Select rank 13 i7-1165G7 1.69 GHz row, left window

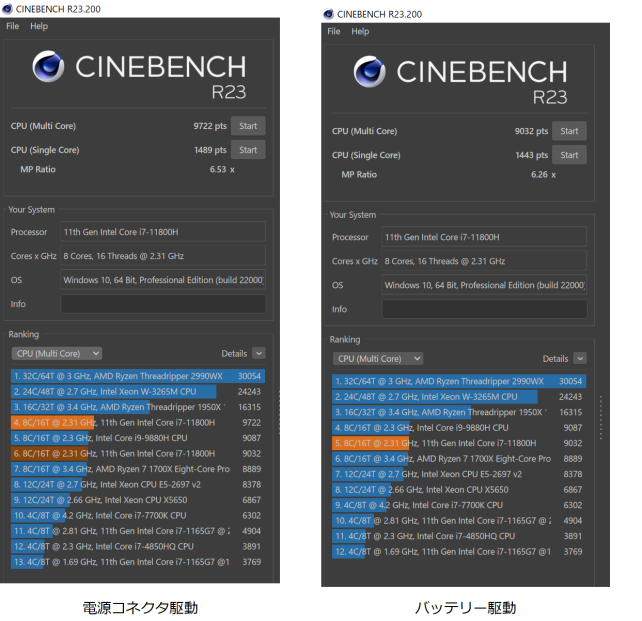coord(138,562)
